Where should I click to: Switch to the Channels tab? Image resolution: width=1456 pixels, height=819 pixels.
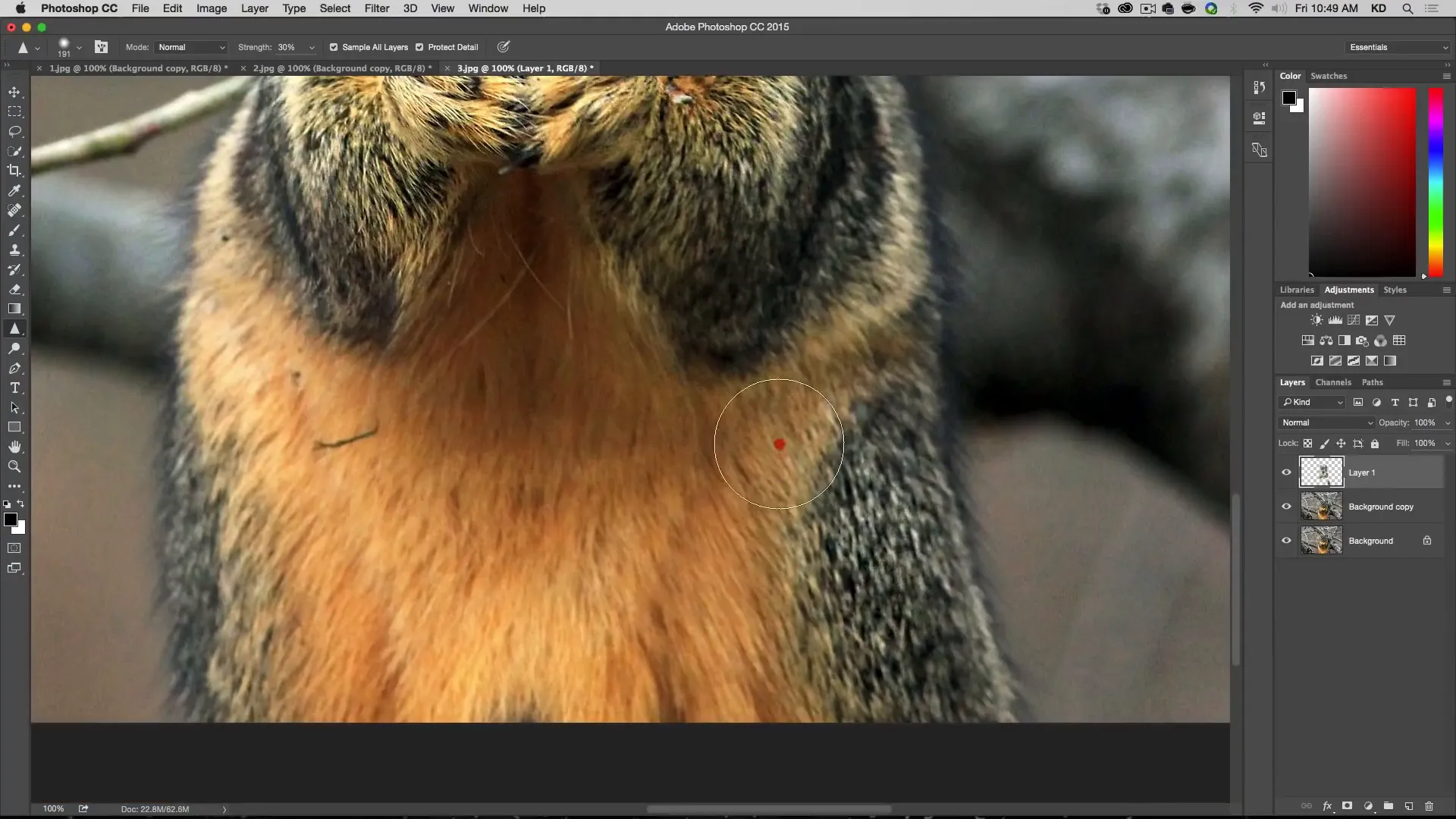[x=1333, y=381]
